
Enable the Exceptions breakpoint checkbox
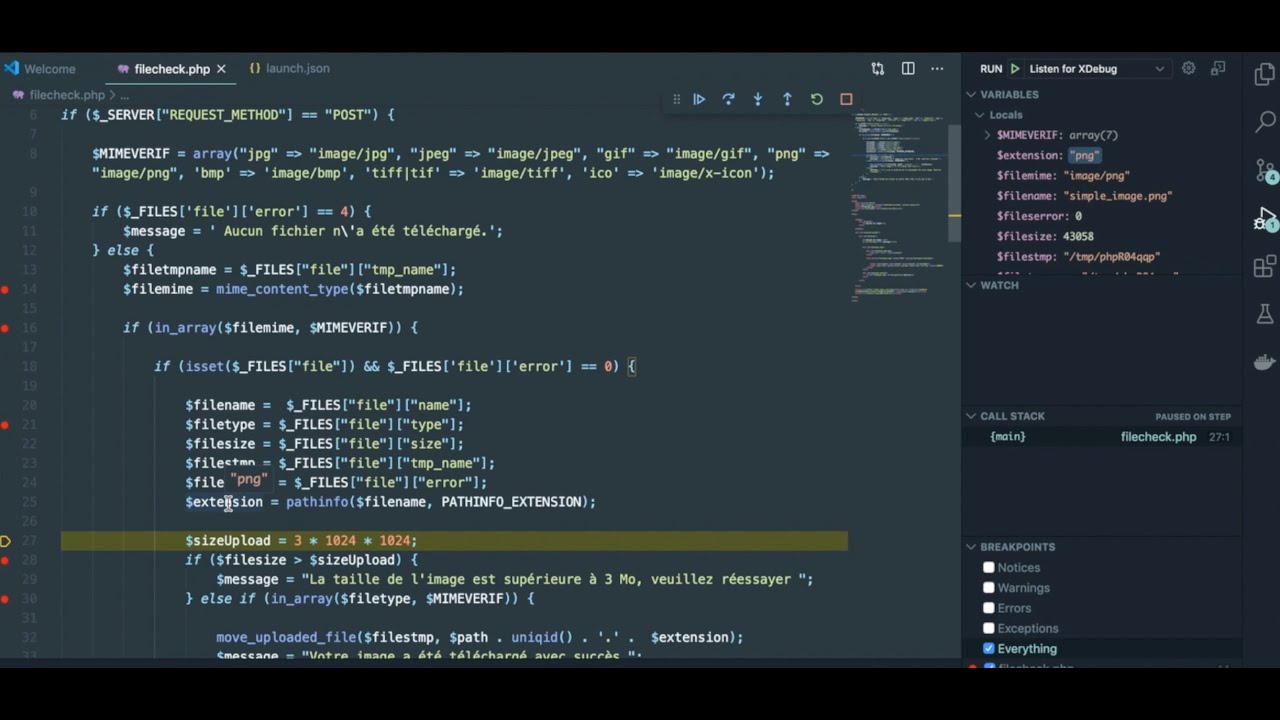point(988,628)
